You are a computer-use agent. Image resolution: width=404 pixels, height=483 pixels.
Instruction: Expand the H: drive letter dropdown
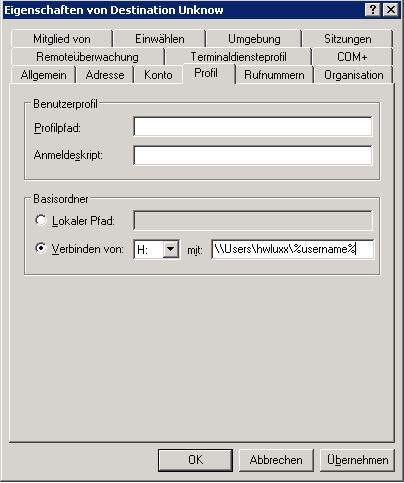pyautogui.click(x=170, y=249)
